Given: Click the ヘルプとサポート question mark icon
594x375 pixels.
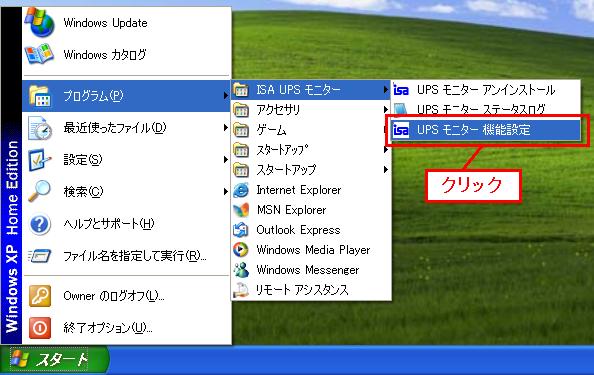Looking at the screenshot, I should point(39,224).
